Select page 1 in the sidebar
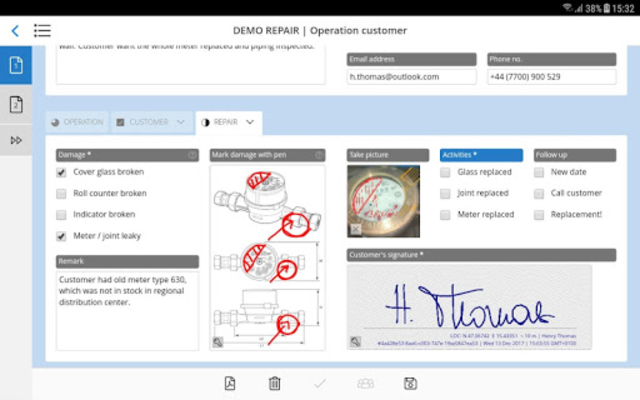This screenshot has height=400, width=640. click(x=16, y=65)
